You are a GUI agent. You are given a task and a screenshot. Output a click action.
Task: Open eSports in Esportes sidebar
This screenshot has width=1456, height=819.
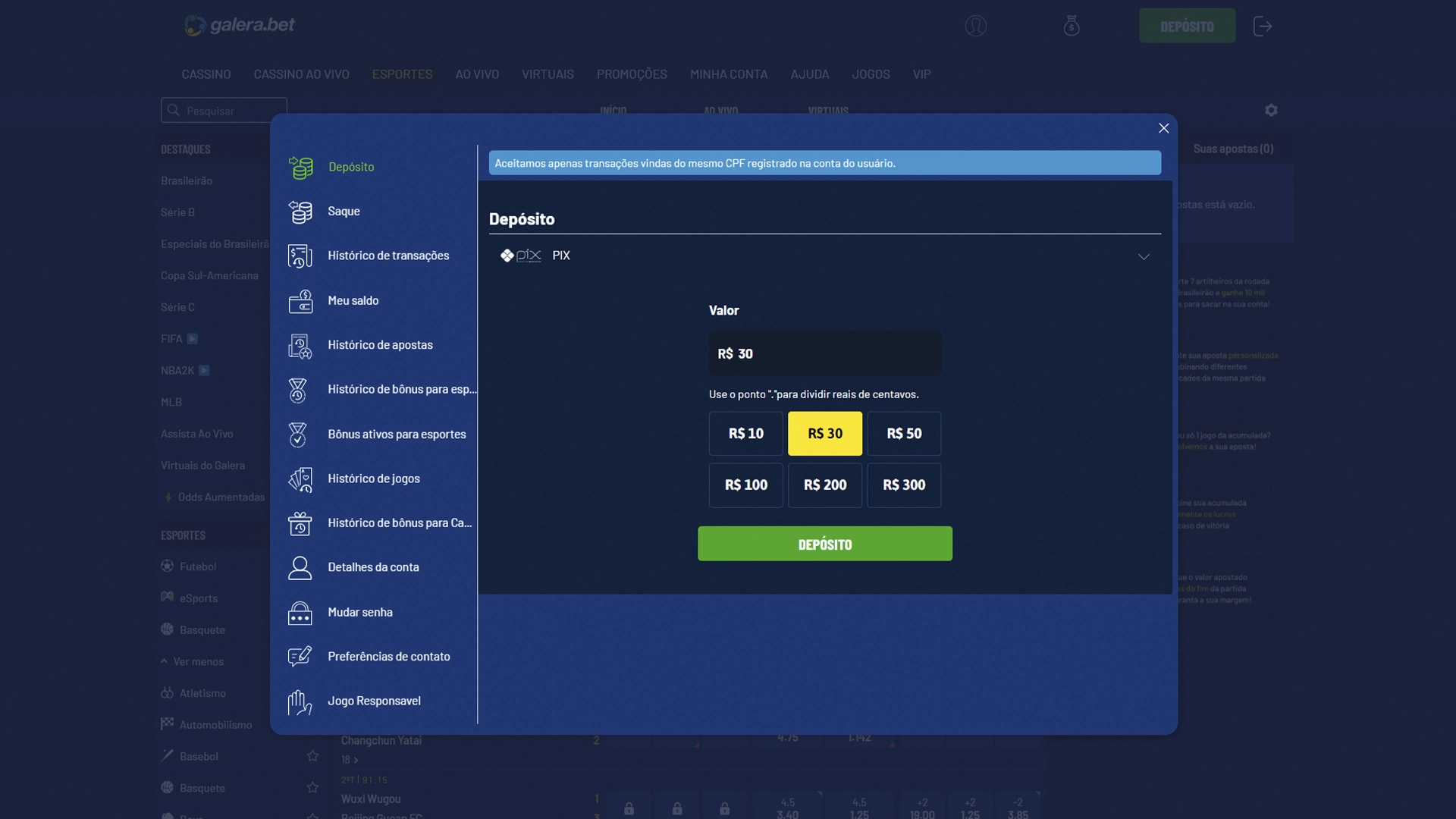tap(199, 598)
